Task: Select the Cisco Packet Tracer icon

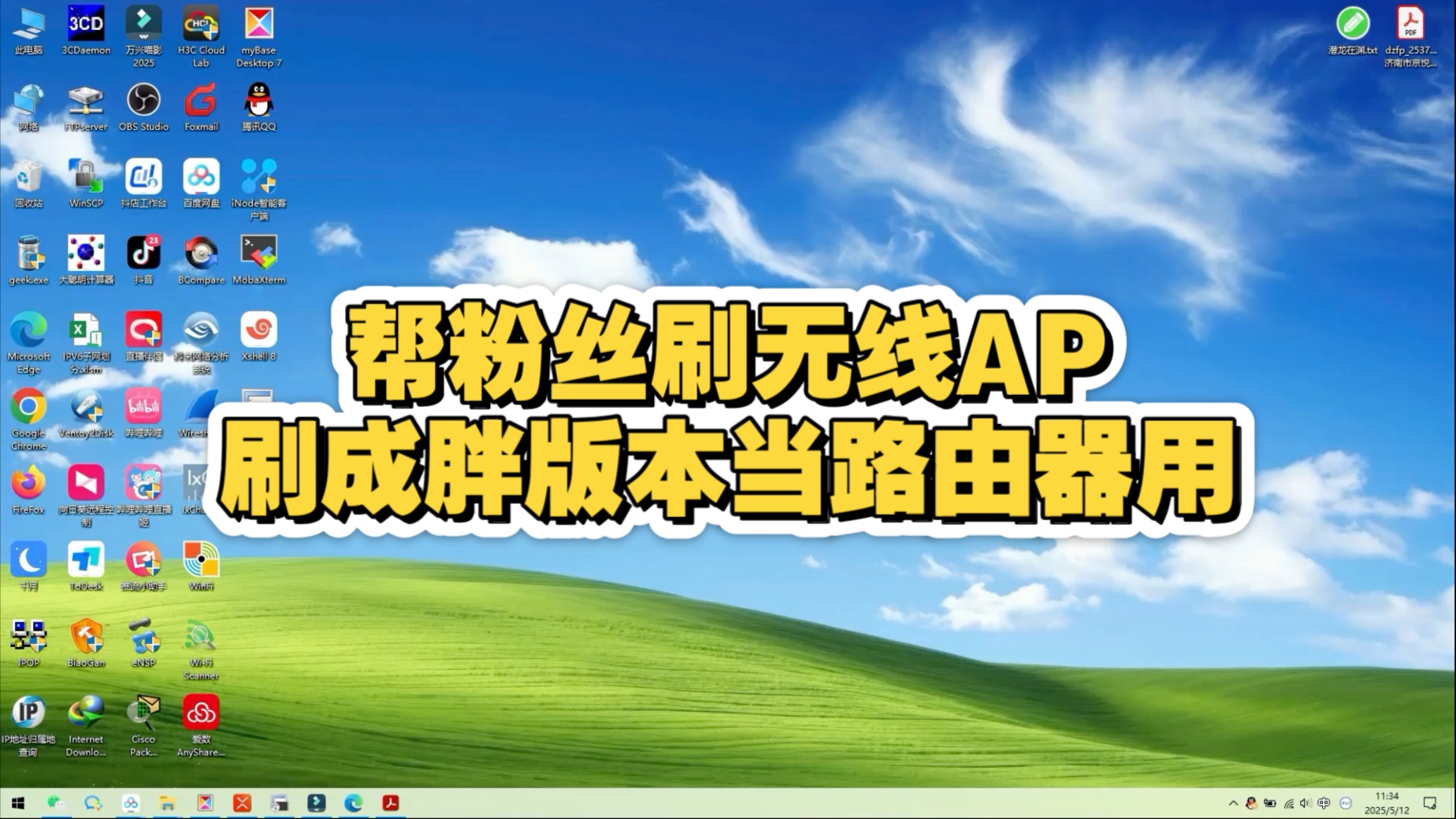Action: tap(143, 726)
